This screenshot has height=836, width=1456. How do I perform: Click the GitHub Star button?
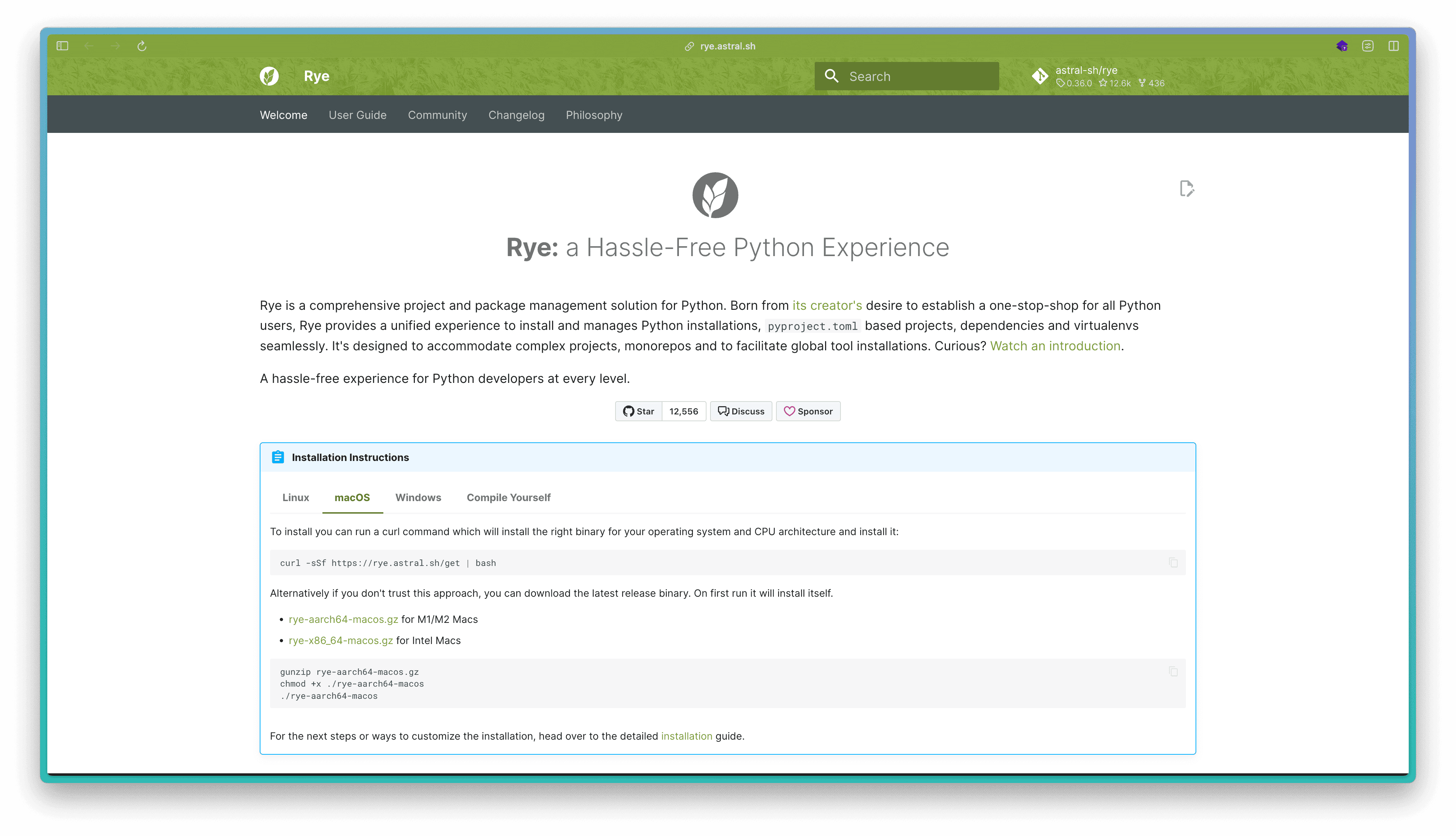(638, 411)
